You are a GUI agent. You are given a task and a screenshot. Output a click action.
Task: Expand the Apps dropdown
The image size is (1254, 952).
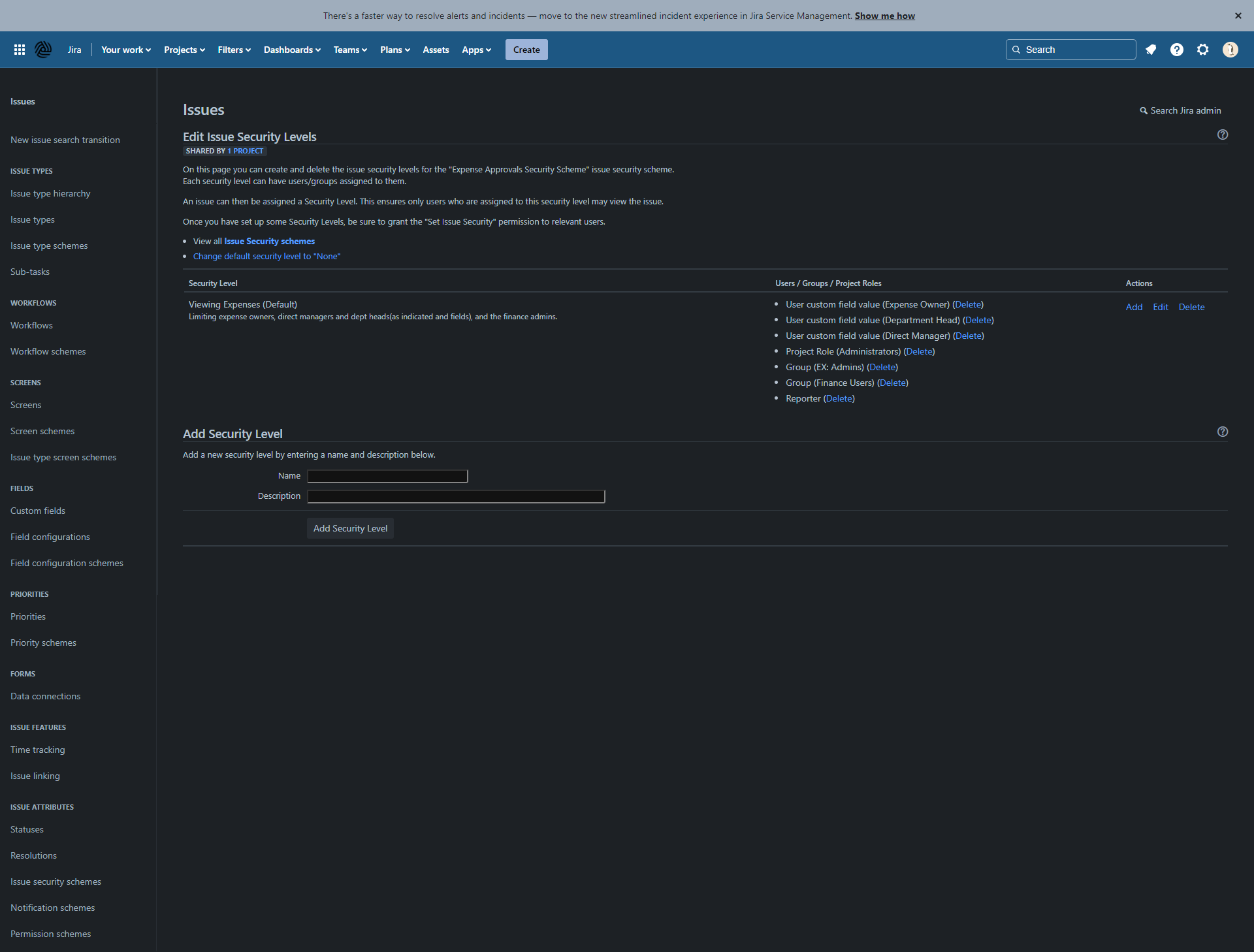tap(476, 50)
